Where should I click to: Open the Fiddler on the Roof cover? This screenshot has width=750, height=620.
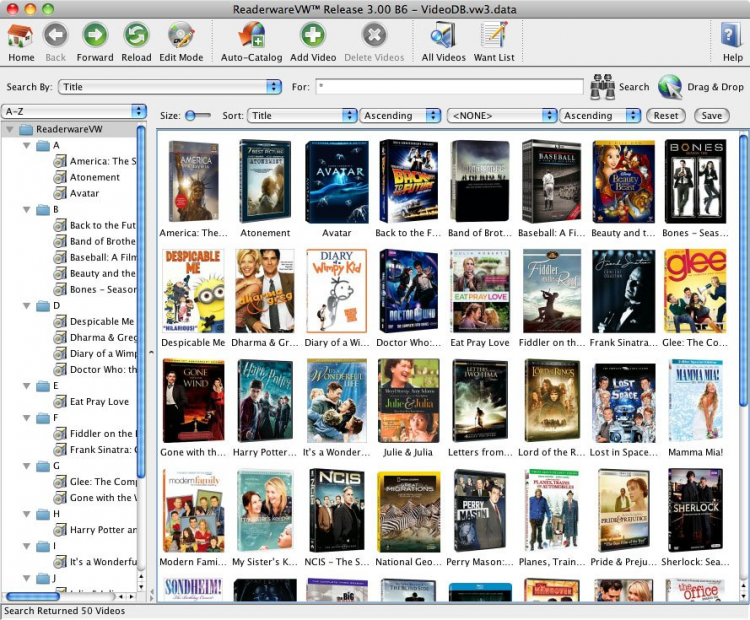552,291
